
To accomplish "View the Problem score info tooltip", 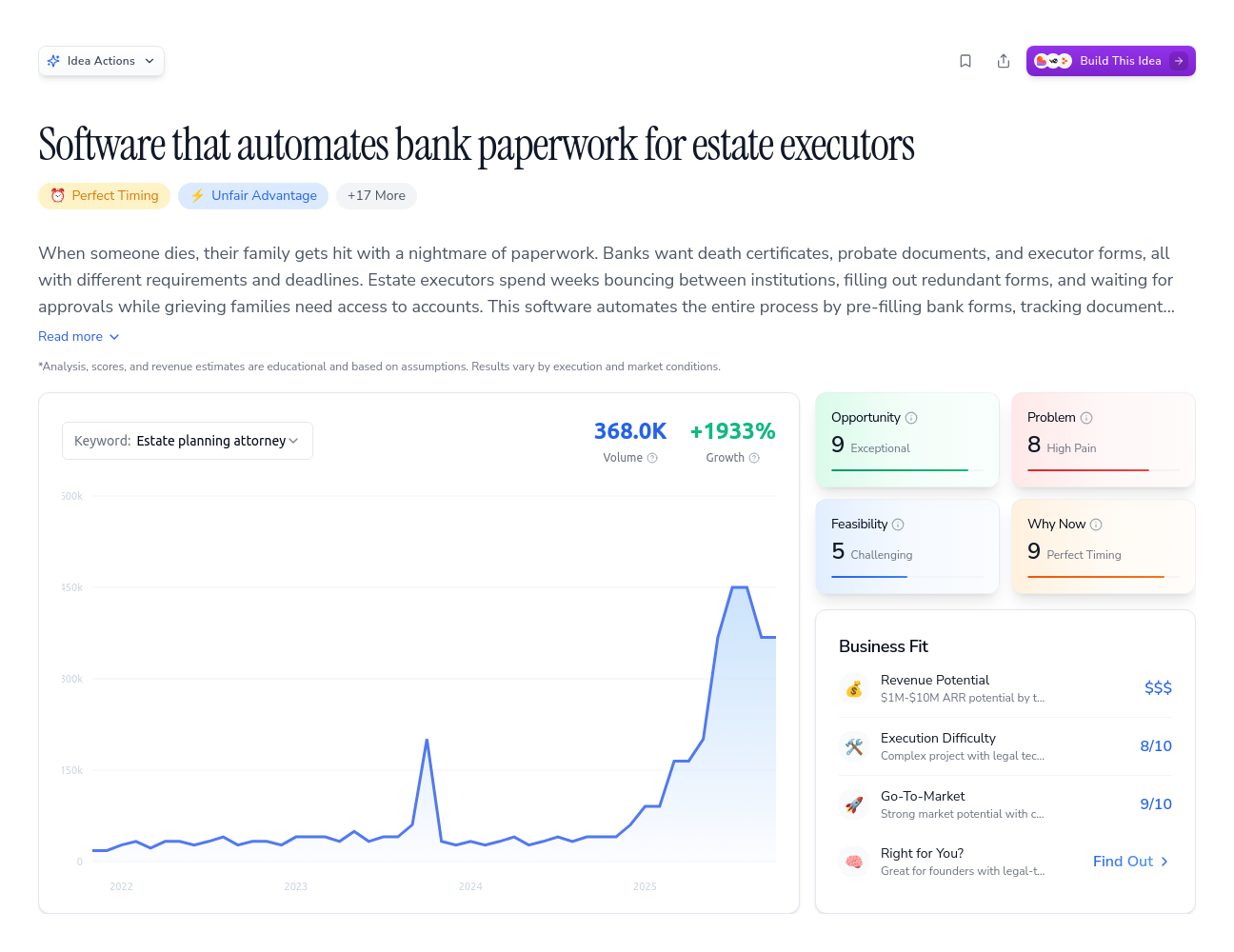I will (1086, 417).
